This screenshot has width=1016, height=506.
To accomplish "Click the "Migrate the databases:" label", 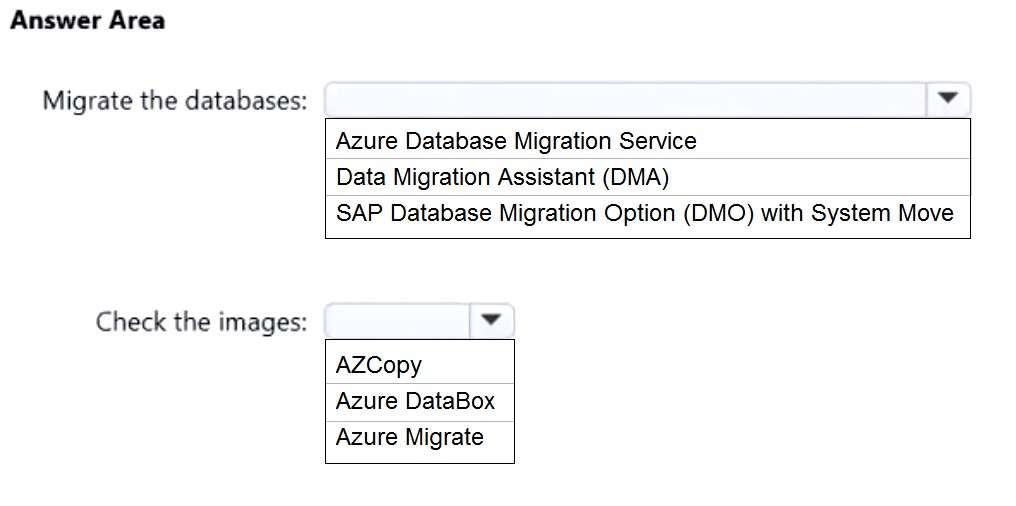I will pos(175,101).
